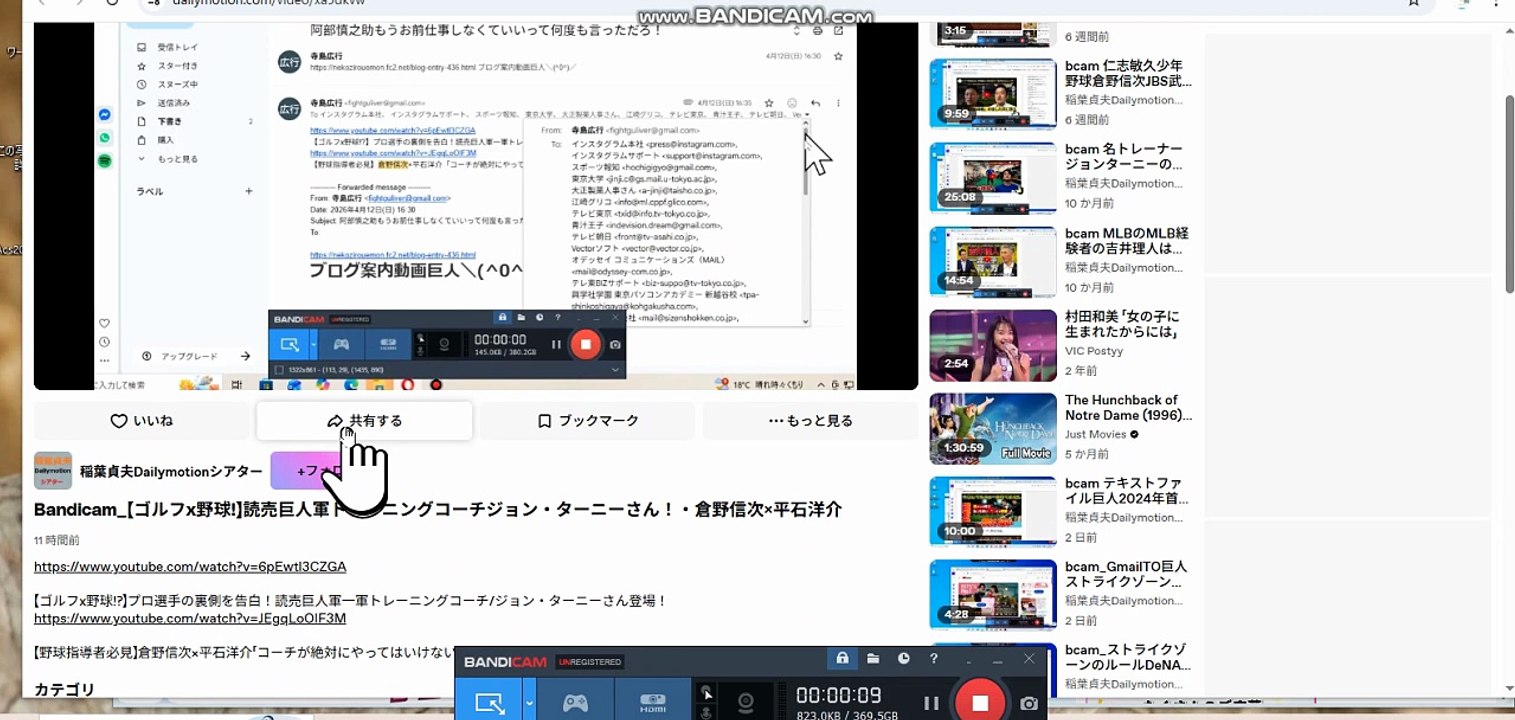Click the カテゴリ heading
The image size is (1515, 720).
tap(64, 690)
